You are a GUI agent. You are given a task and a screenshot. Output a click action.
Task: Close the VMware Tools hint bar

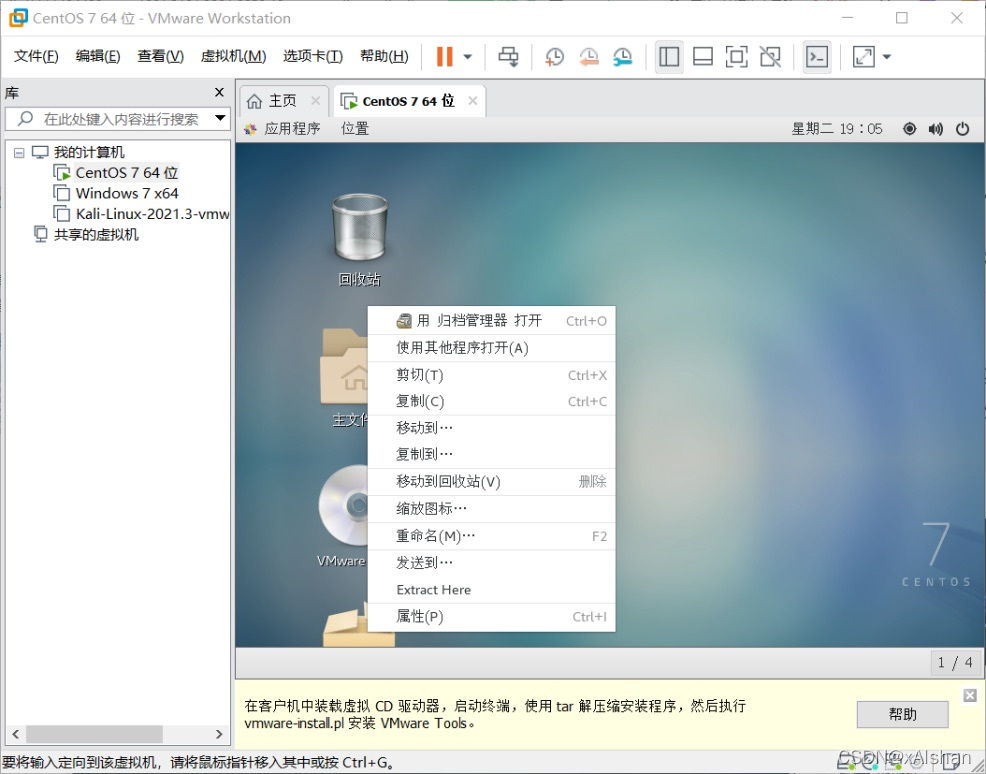pyautogui.click(x=970, y=695)
